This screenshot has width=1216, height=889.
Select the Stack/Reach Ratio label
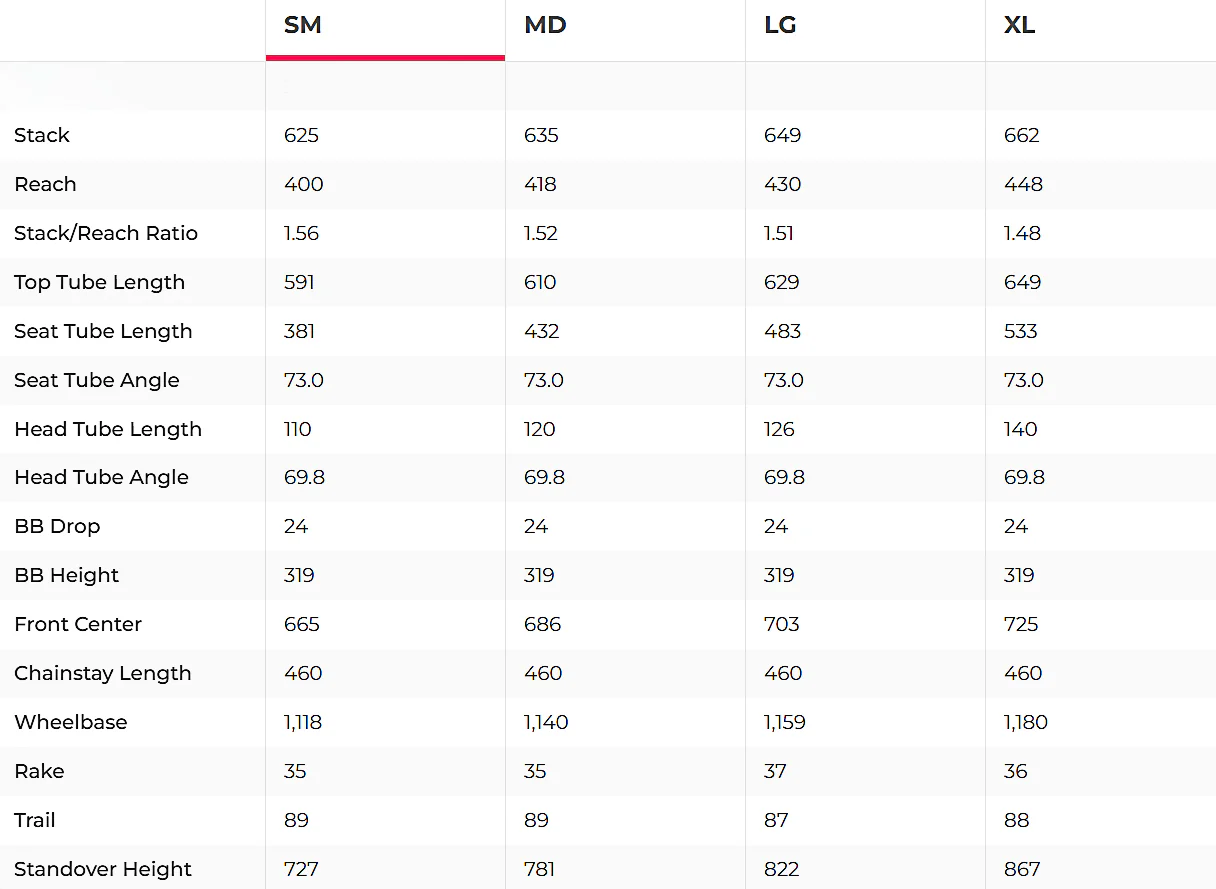coord(106,233)
